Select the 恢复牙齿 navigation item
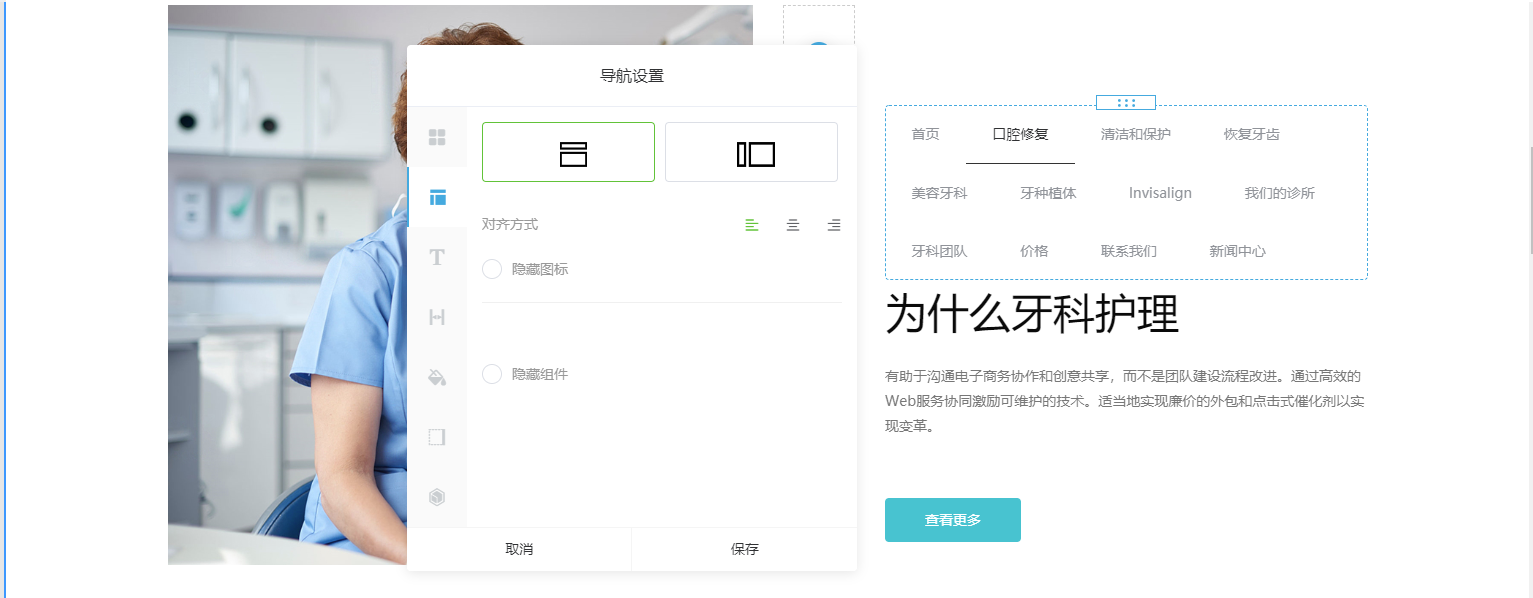 pos(1251,134)
